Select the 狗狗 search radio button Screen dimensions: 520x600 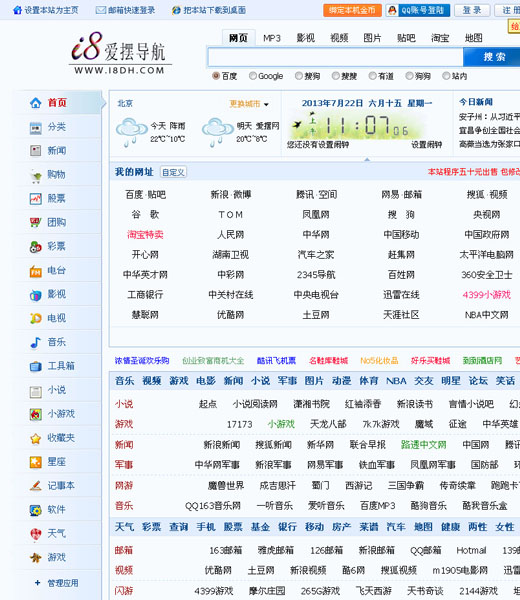pos(409,76)
